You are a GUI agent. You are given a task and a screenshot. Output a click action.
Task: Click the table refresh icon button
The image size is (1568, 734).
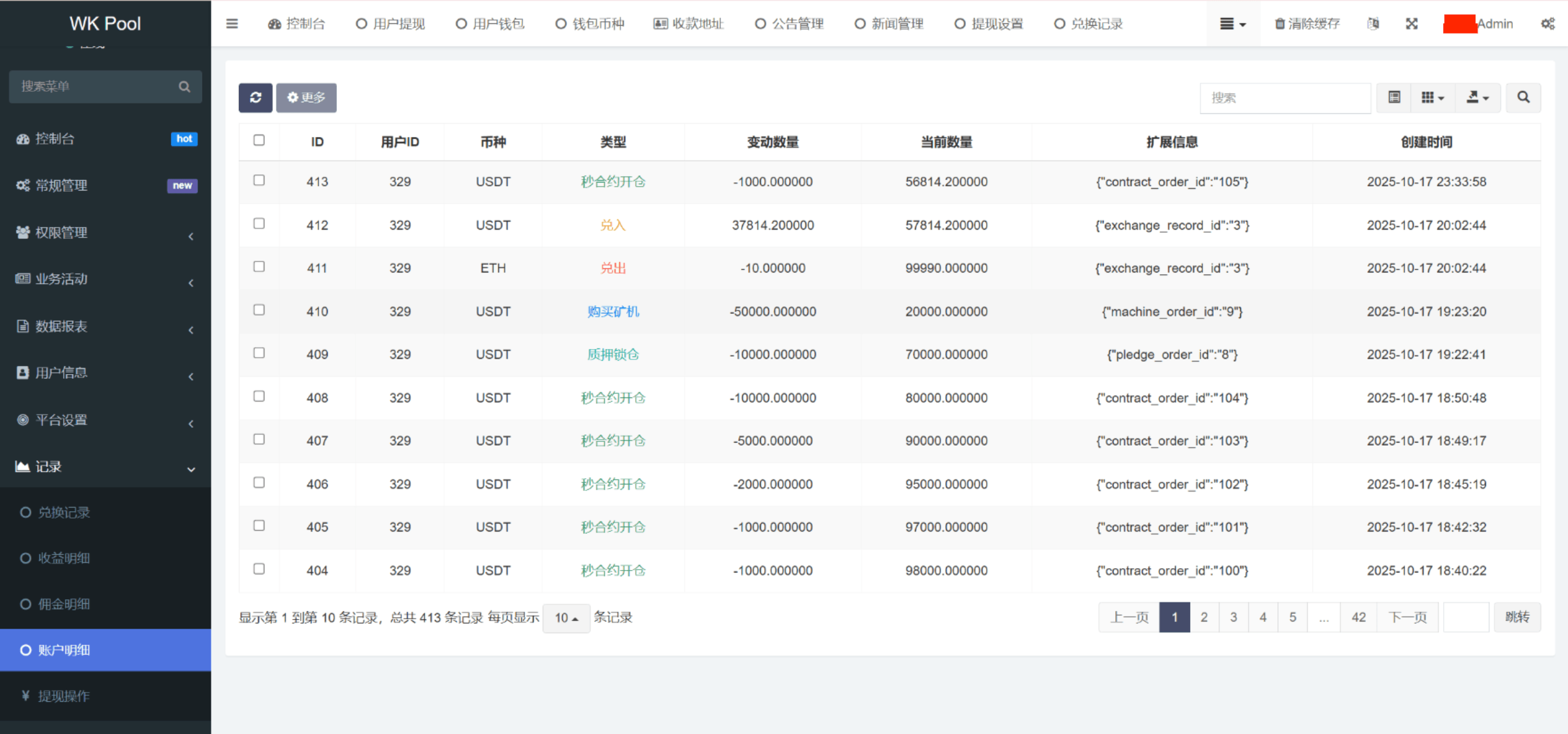(255, 97)
